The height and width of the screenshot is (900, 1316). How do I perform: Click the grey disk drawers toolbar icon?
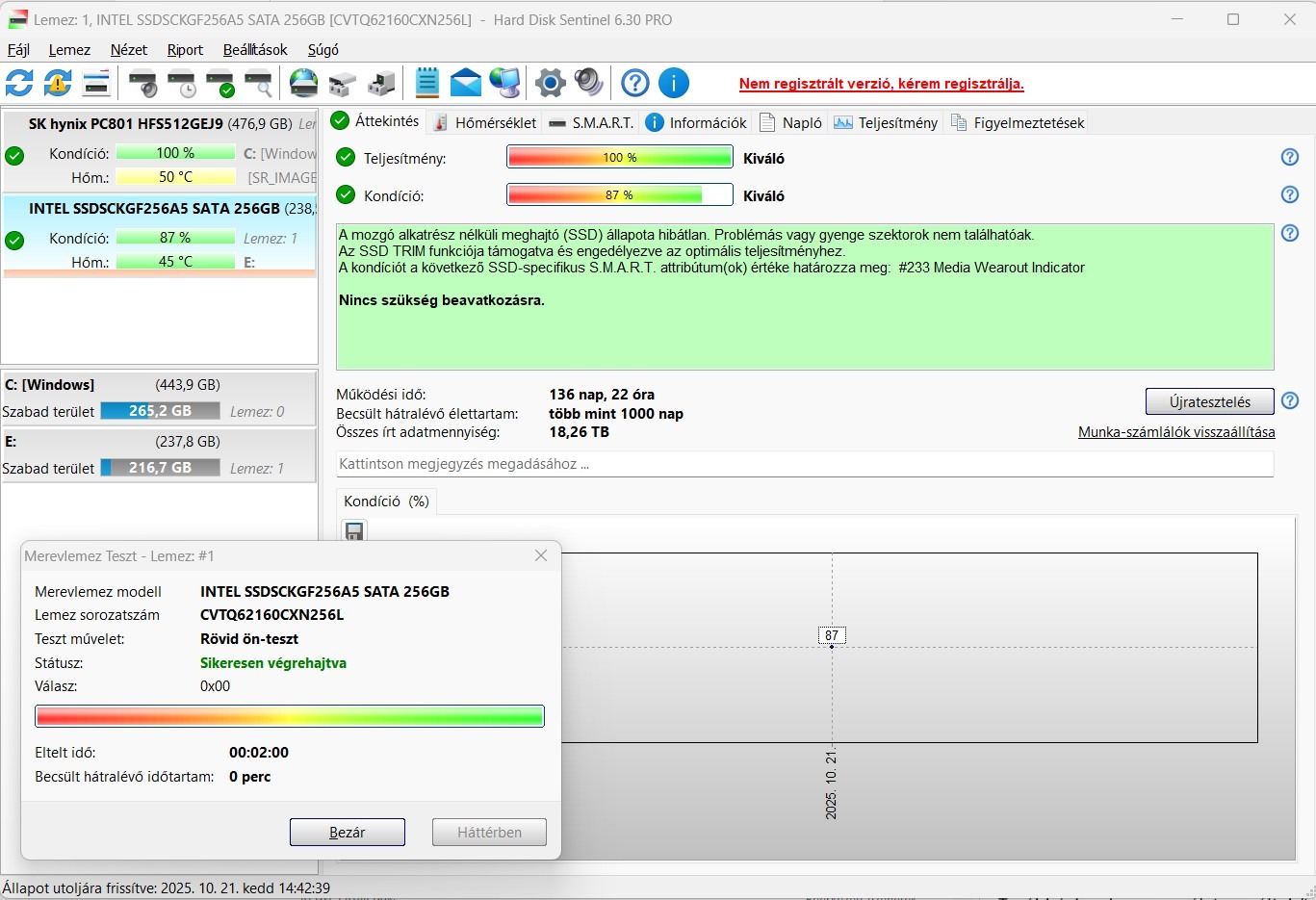tap(343, 84)
